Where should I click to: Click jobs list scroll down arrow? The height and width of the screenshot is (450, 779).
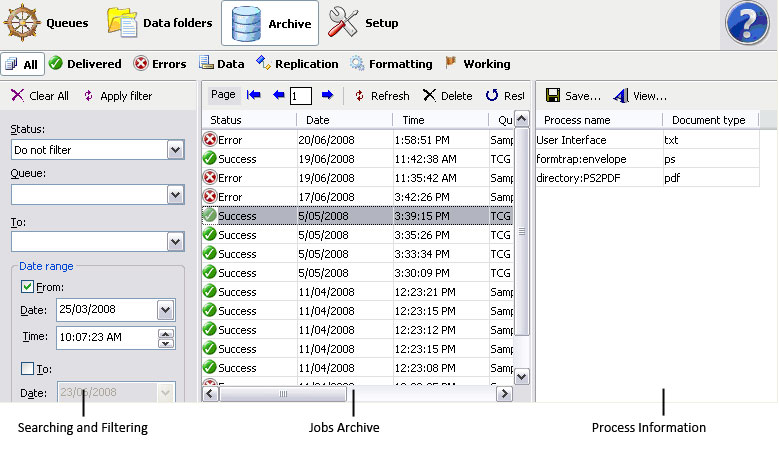pos(521,376)
